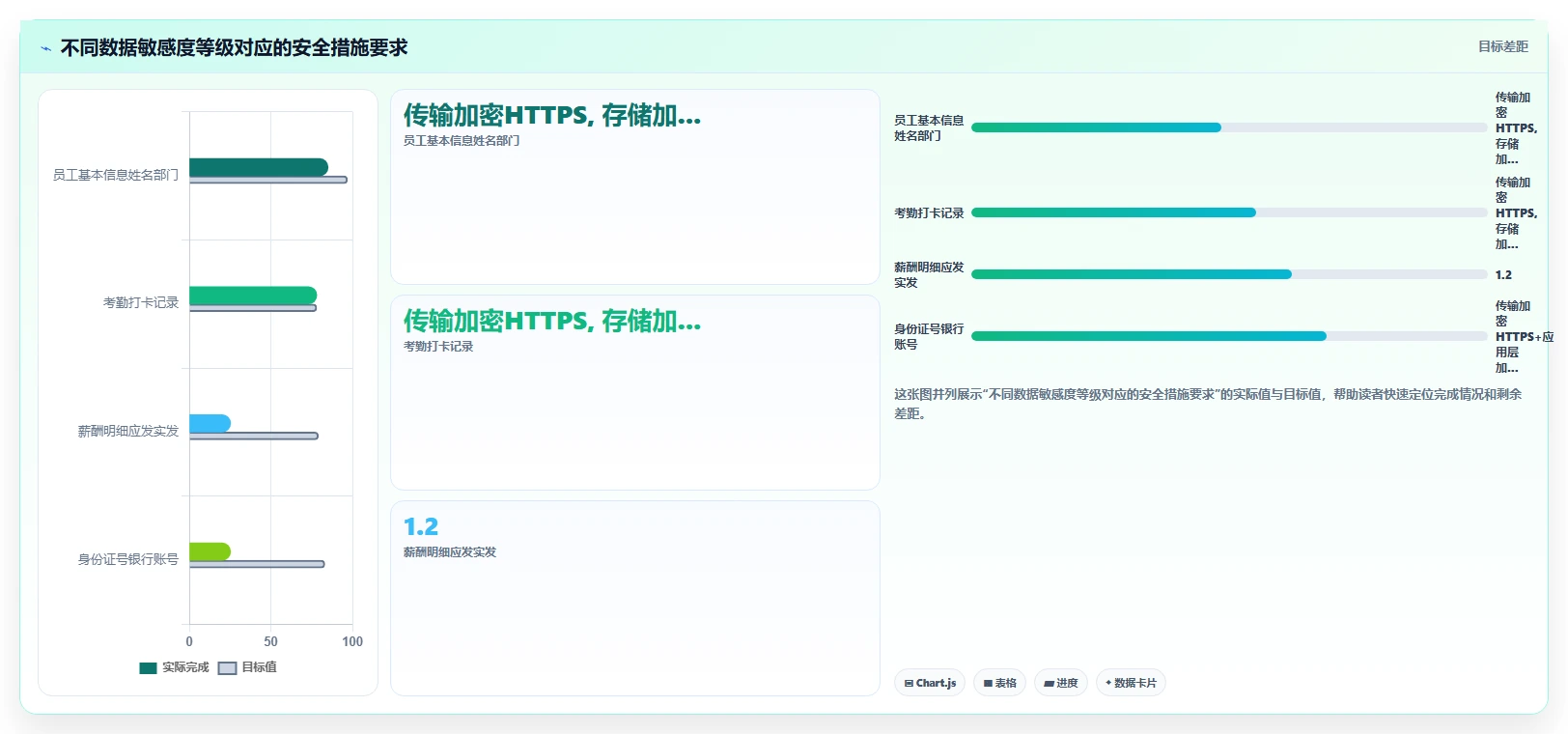This screenshot has width=1568, height=734.
Task: Click the green actual bar for 考勤打卡记录
Action: click(253, 296)
